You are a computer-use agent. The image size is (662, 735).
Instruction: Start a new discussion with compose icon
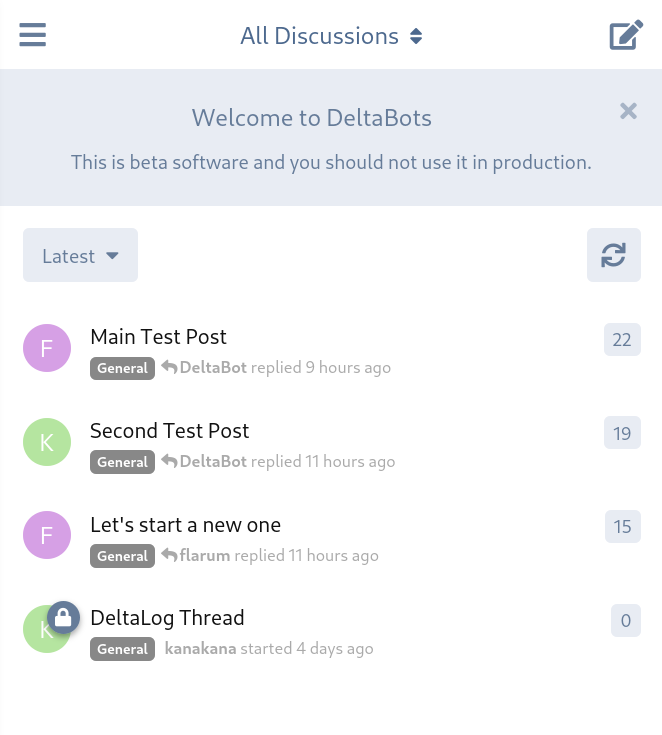pyautogui.click(x=626, y=35)
